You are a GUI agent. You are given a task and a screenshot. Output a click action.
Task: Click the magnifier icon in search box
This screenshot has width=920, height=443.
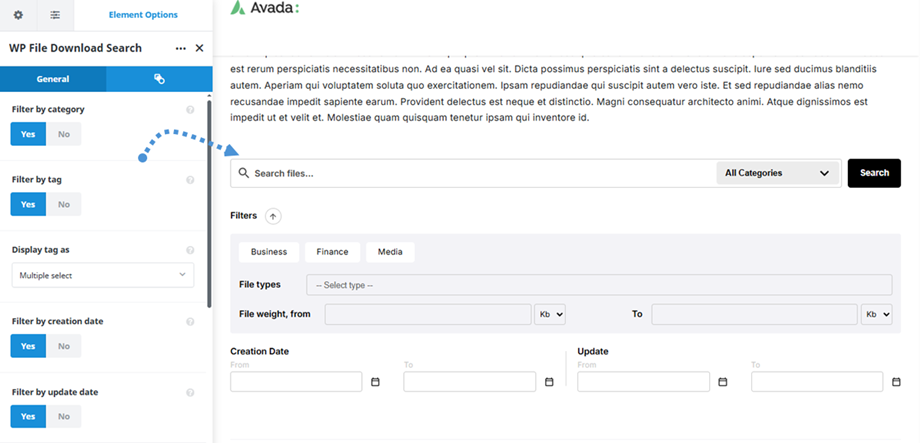pos(243,173)
